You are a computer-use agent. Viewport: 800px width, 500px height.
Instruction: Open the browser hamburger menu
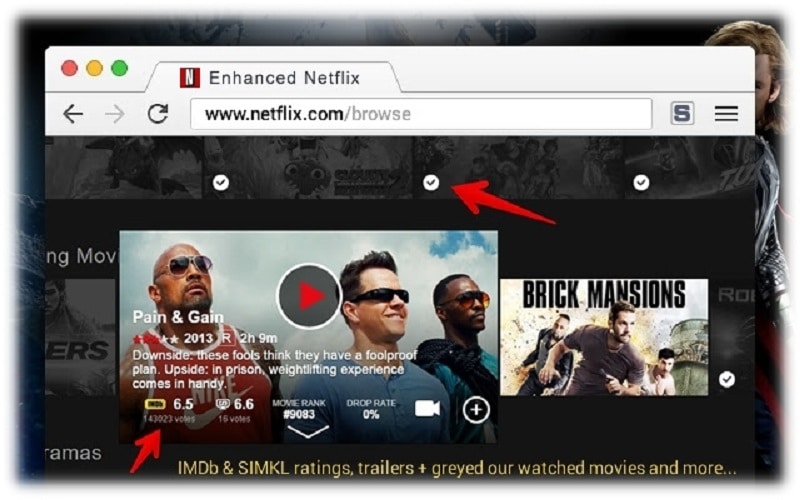pyautogui.click(x=726, y=113)
